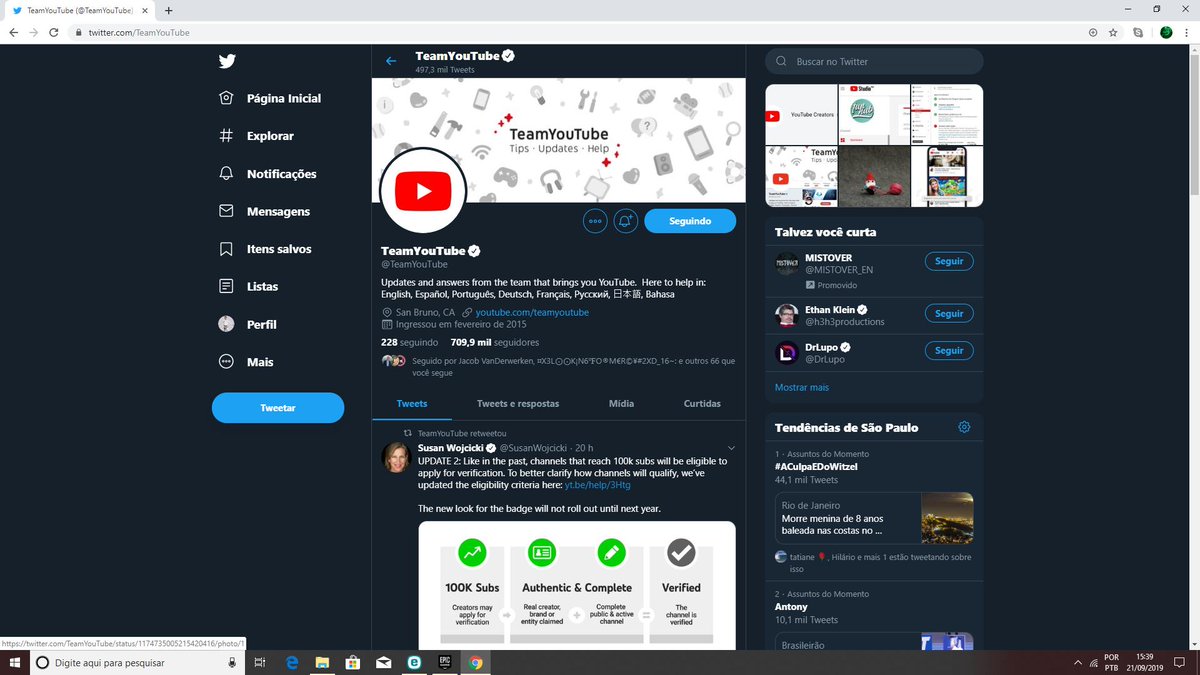Go back with the profile header arrow
This screenshot has height=675, width=1200.
[x=391, y=61]
